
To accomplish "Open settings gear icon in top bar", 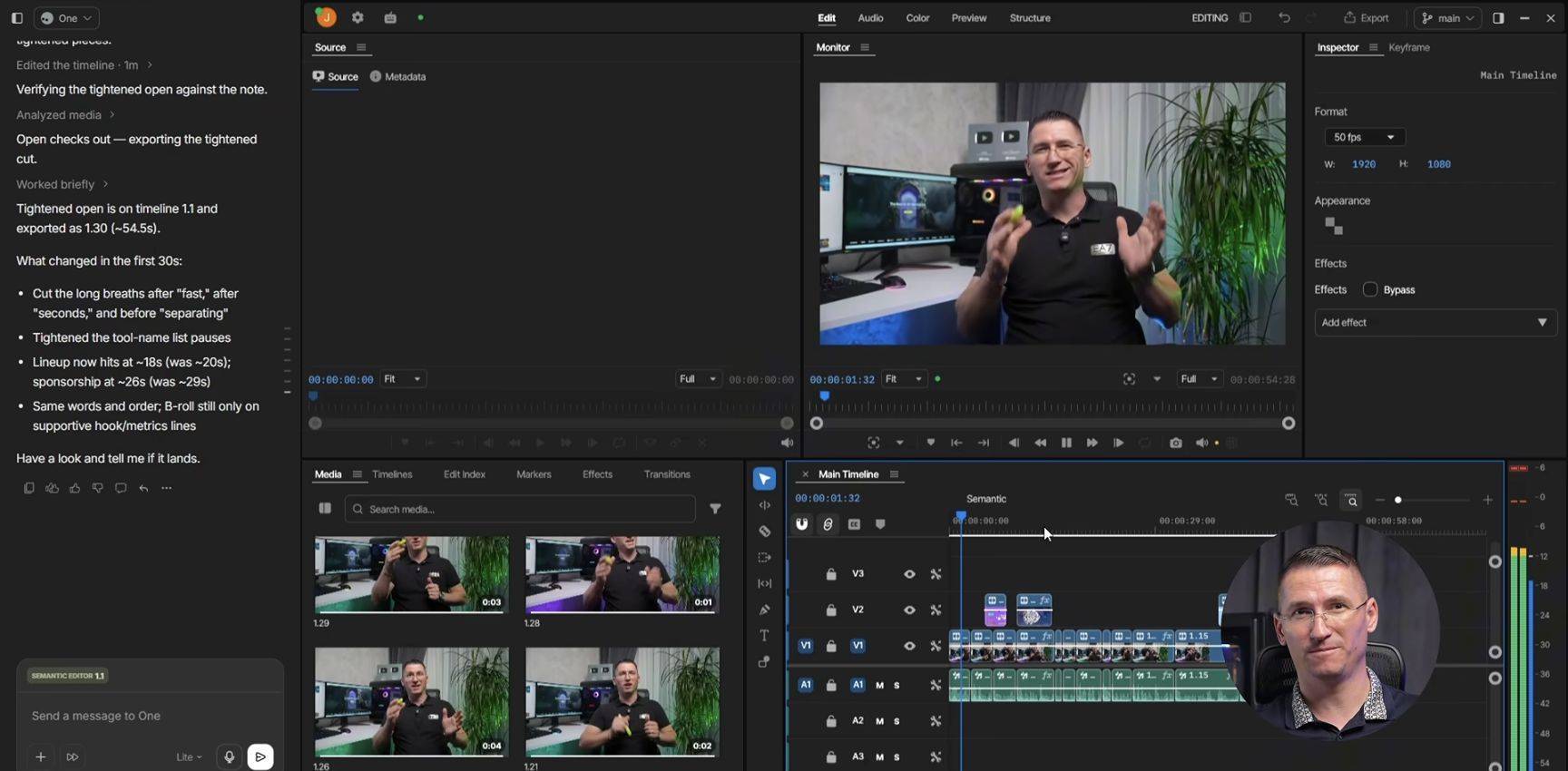I will pyautogui.click(x=358, y=17).
